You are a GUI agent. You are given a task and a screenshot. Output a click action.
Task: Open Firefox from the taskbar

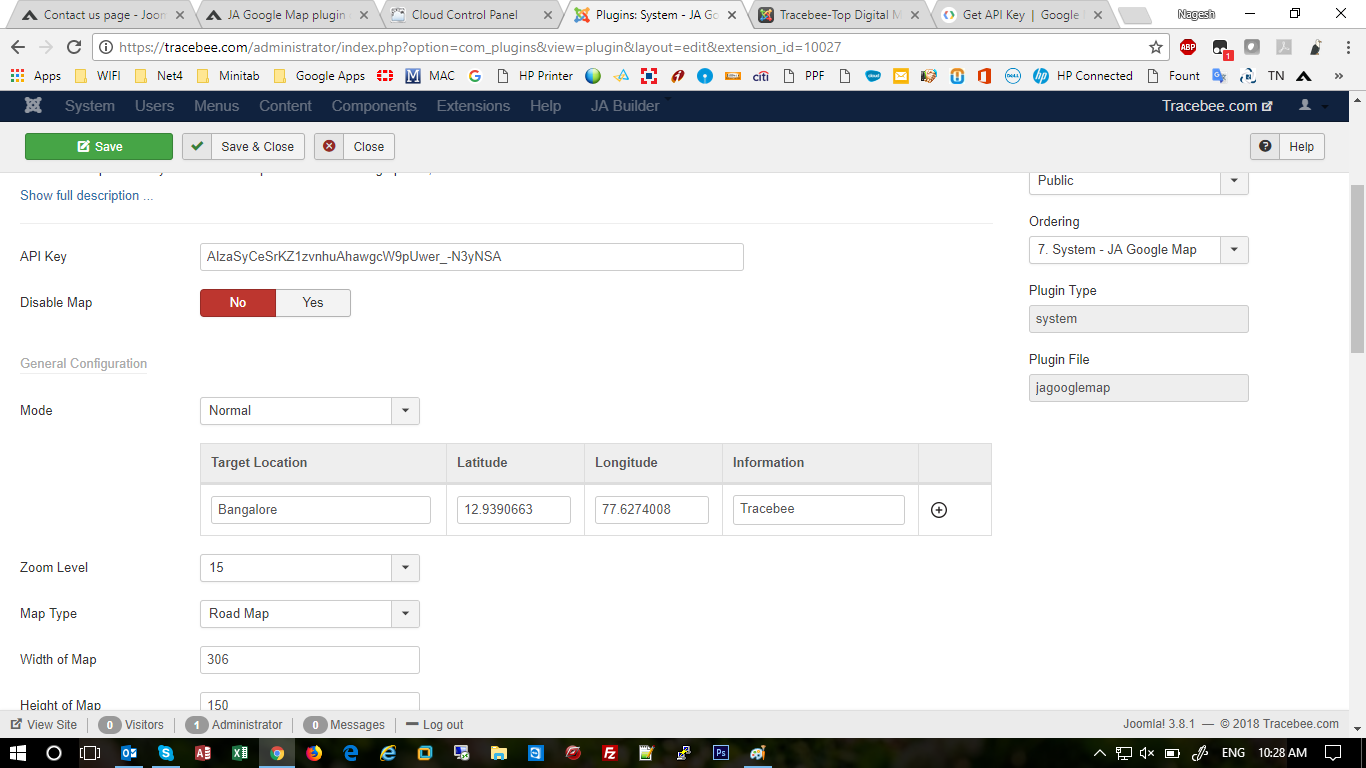(x=314, y=753)
